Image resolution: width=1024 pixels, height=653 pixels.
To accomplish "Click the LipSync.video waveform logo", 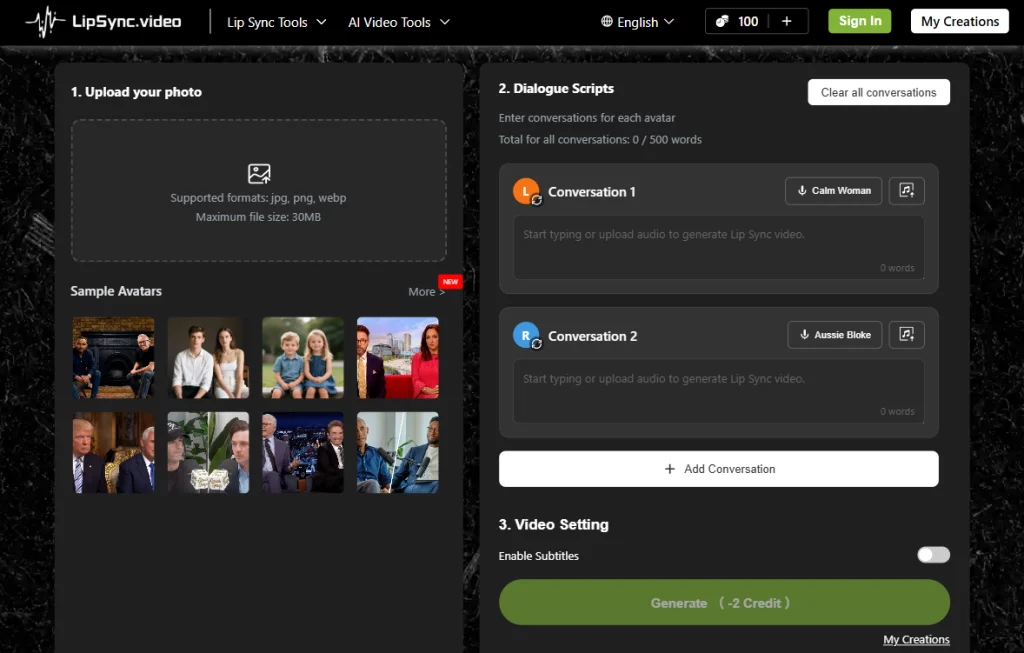I will pos(45,22).
